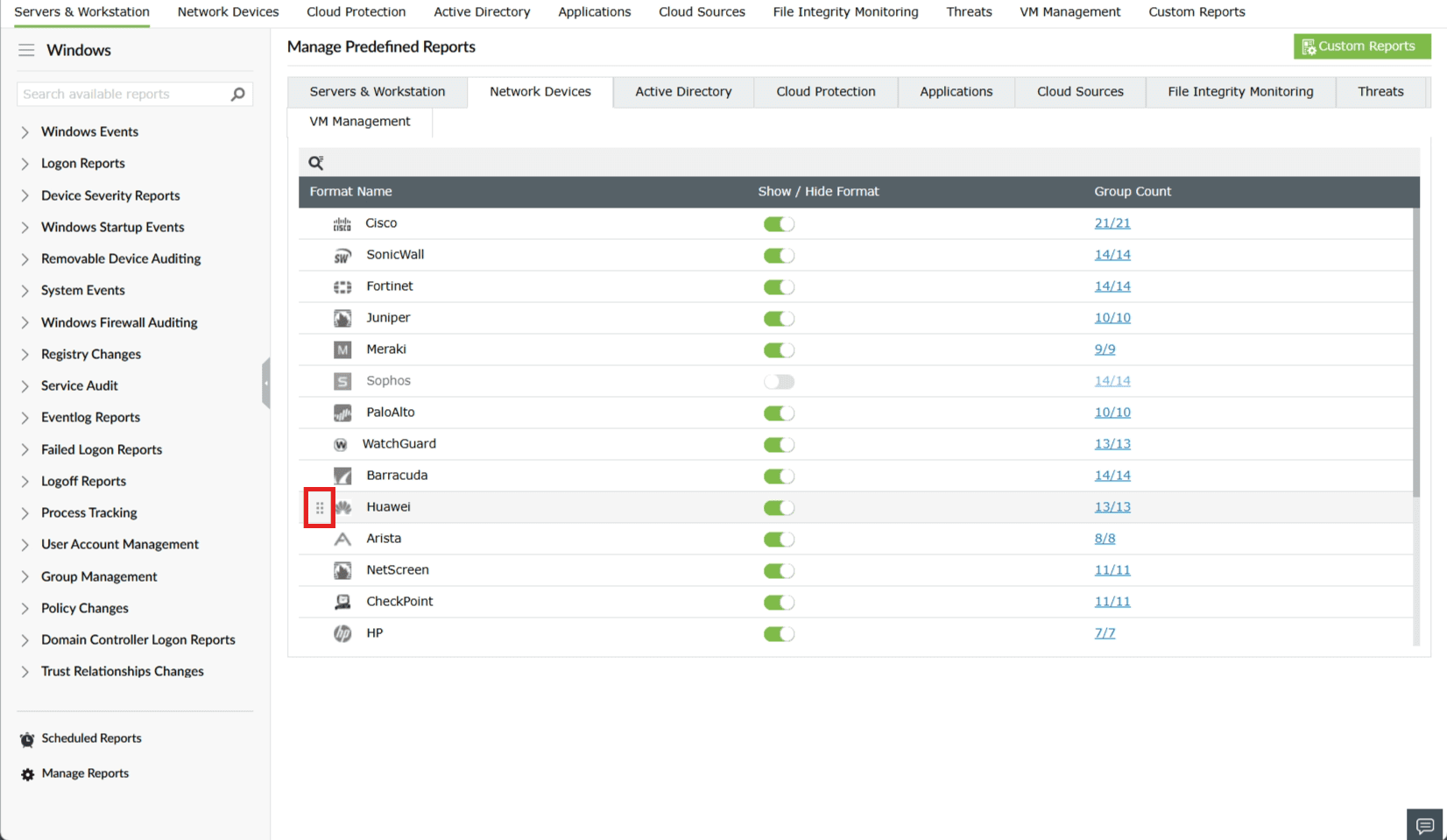Disable the Cisco format toggle
This screenshot has height=840, width=1447.
click(x=779, y=223)
